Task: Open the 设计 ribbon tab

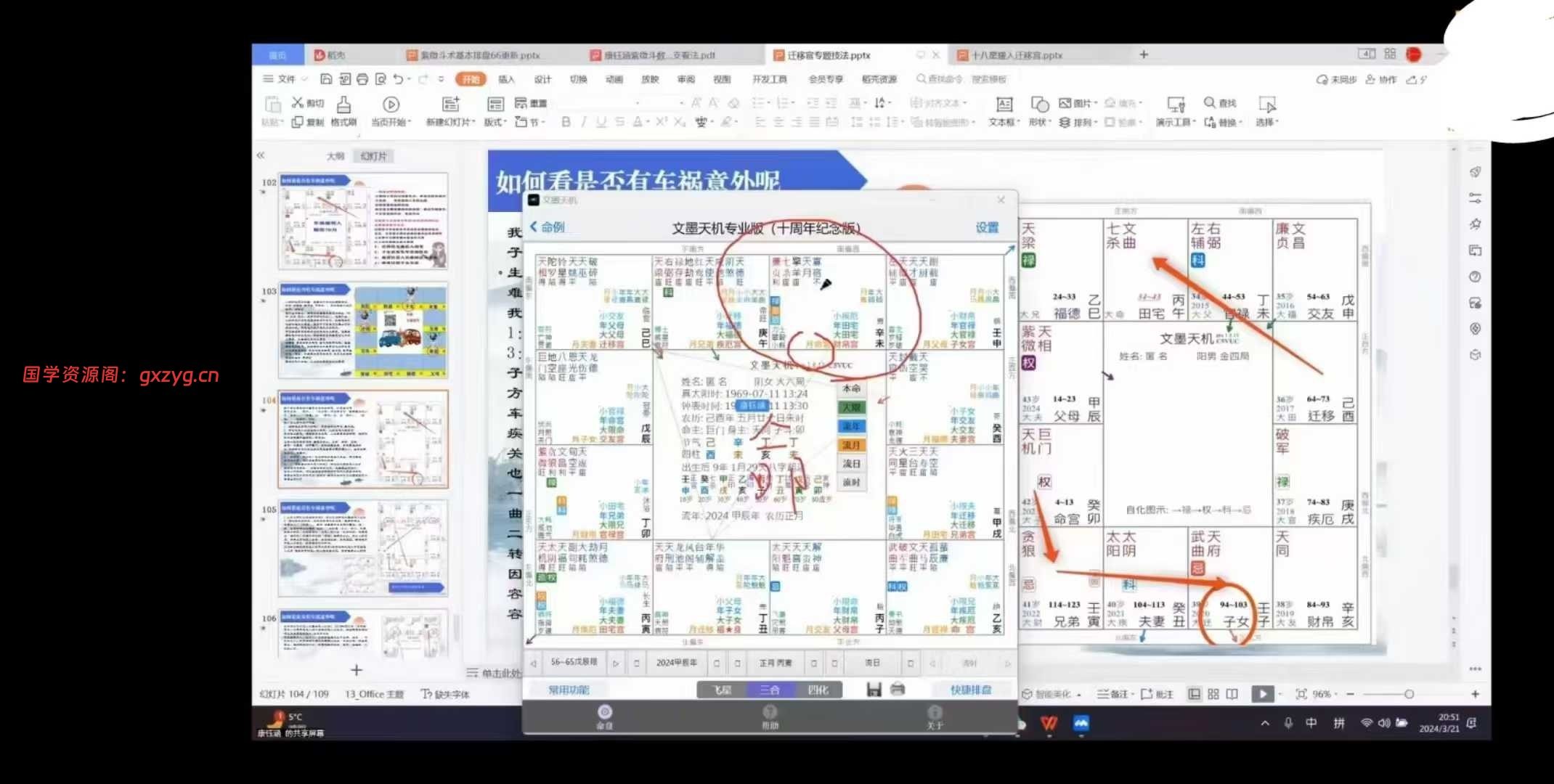Action: [542, 79]
